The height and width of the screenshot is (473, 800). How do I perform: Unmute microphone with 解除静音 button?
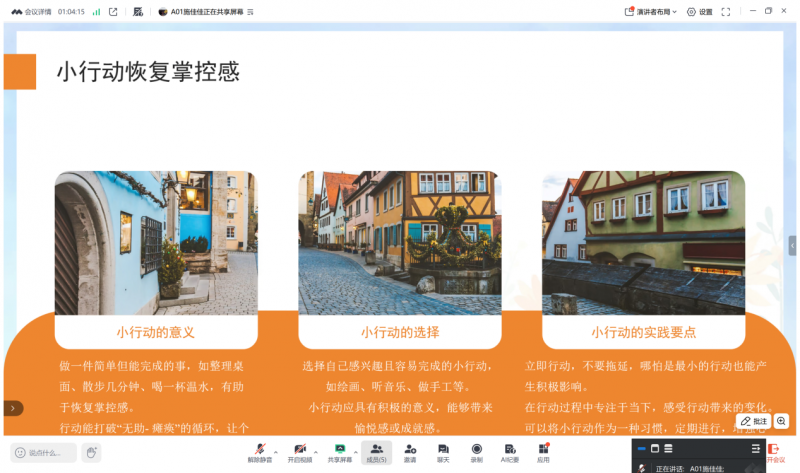click(x=259, y=451)
